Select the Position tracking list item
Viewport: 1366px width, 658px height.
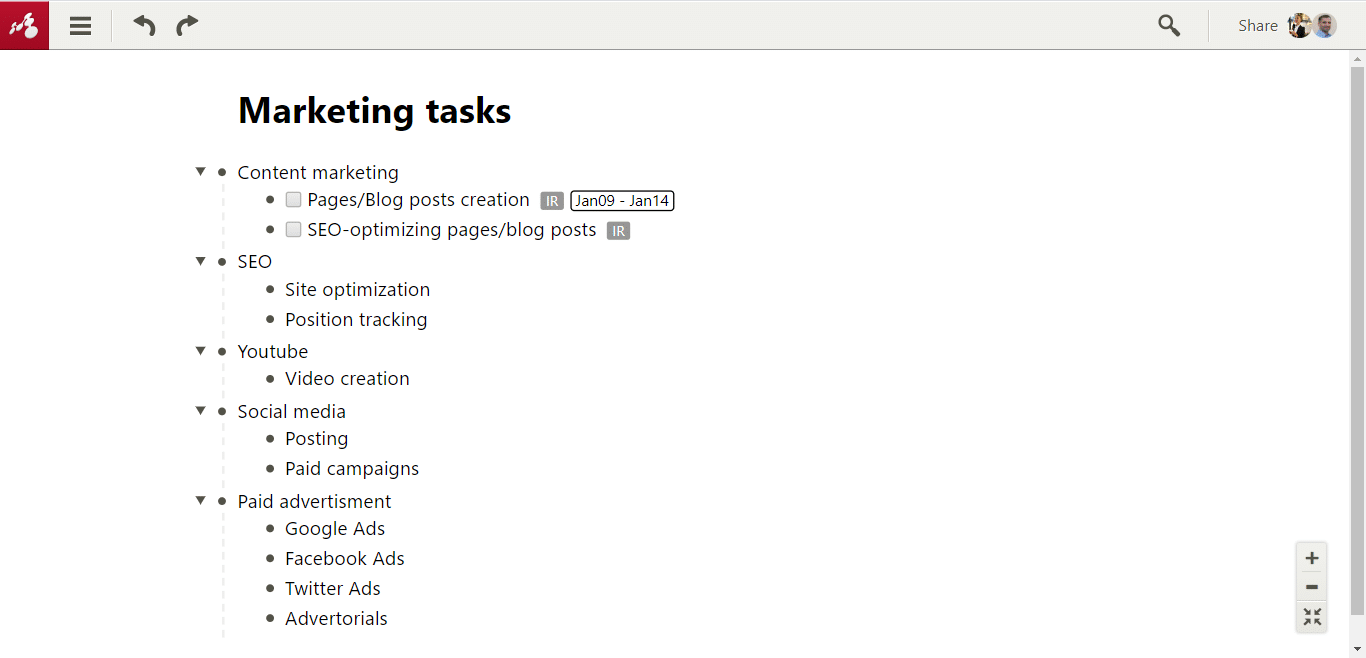(x=356, y=319)
